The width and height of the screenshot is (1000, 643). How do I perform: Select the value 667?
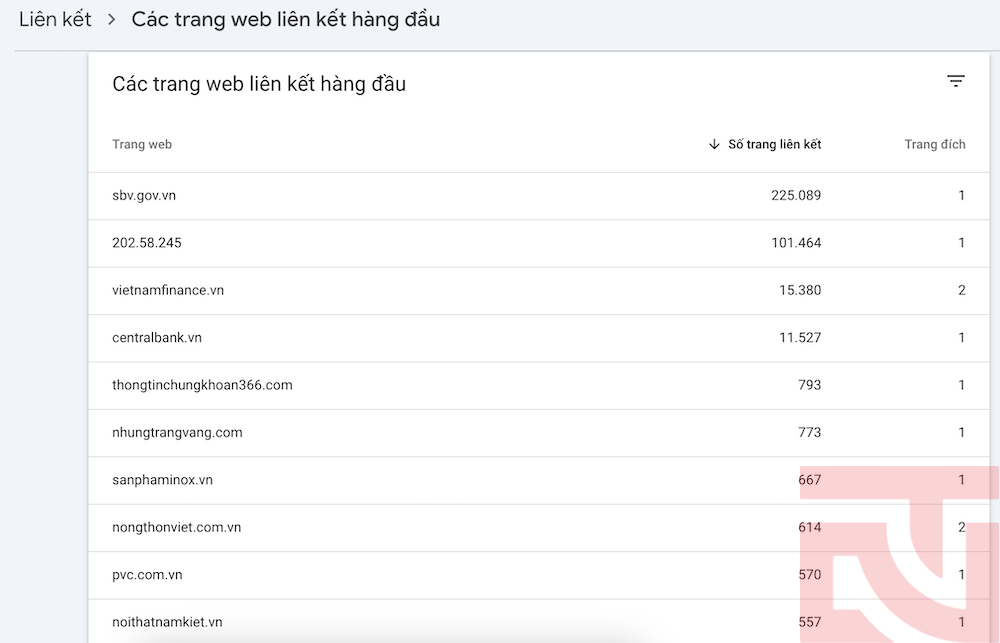coord(809,480)
